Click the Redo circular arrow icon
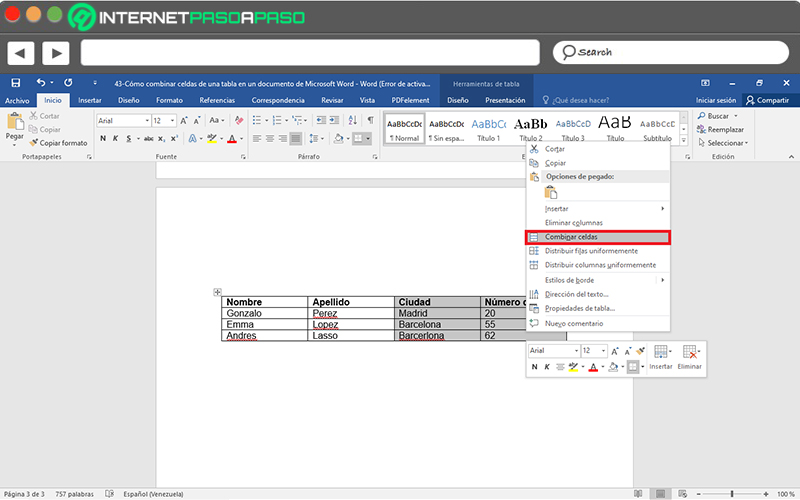This screenshot has width=800, height=500. (68, 82)
